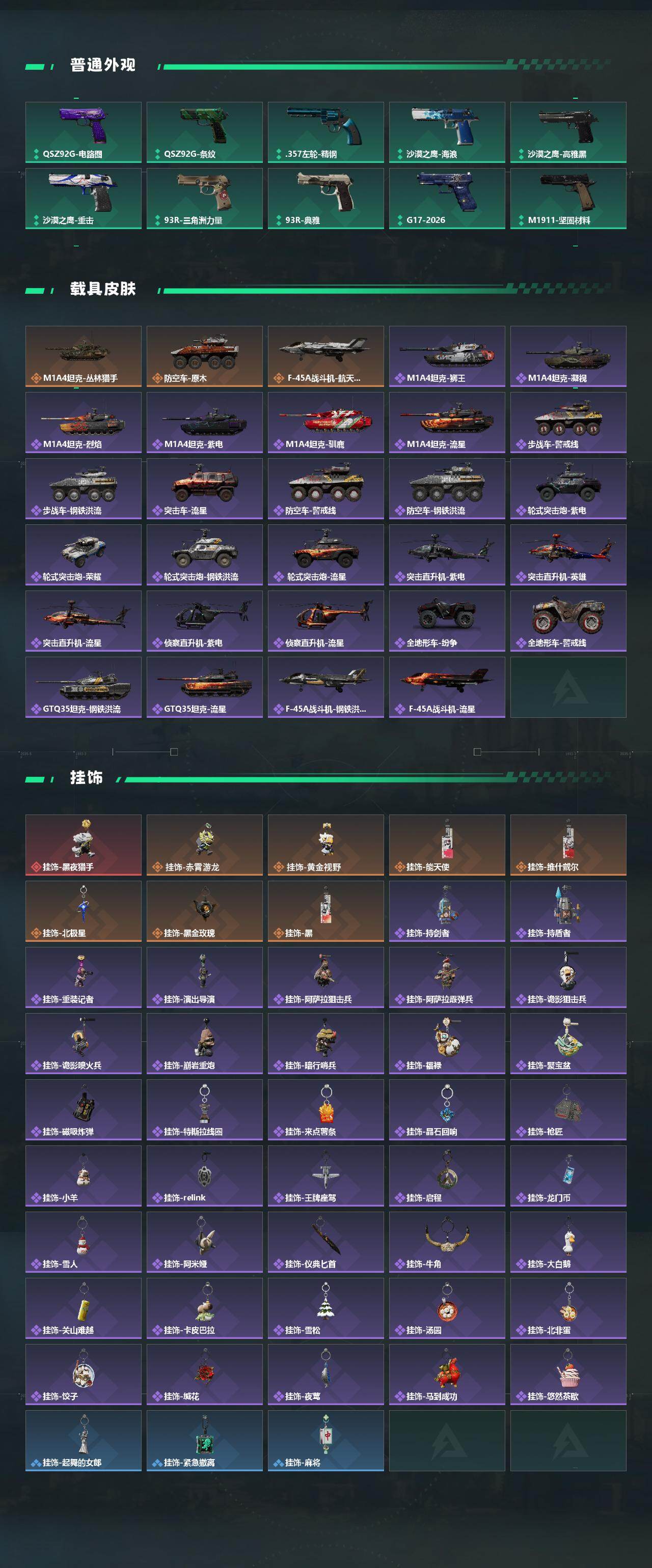Click the M1A4坦克-驯鹿 red tank skin

point(325,423)
